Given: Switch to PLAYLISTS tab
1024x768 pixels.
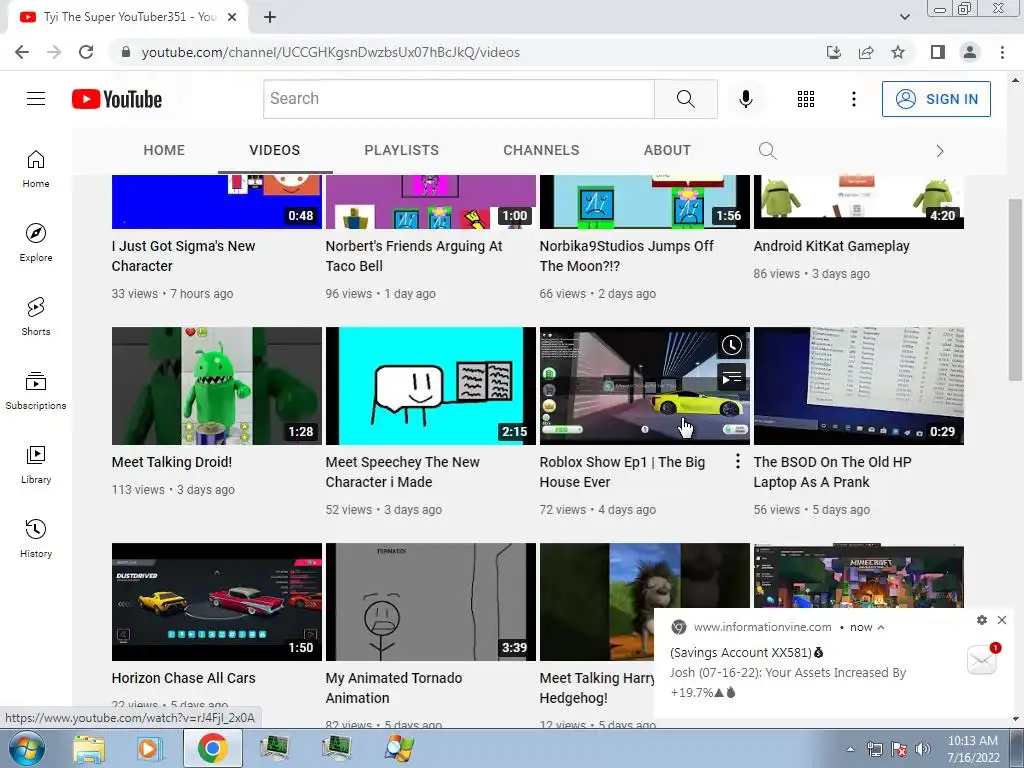Looking at the screenshot, I should tap(402, 150).
